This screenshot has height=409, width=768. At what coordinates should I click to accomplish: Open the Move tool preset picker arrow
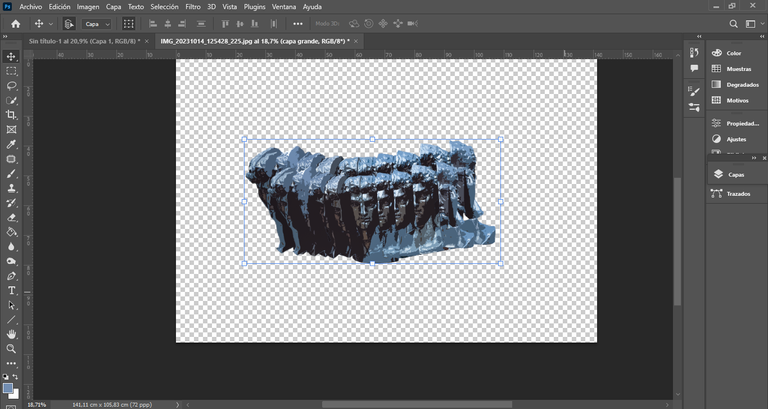(x=50, y=24)
